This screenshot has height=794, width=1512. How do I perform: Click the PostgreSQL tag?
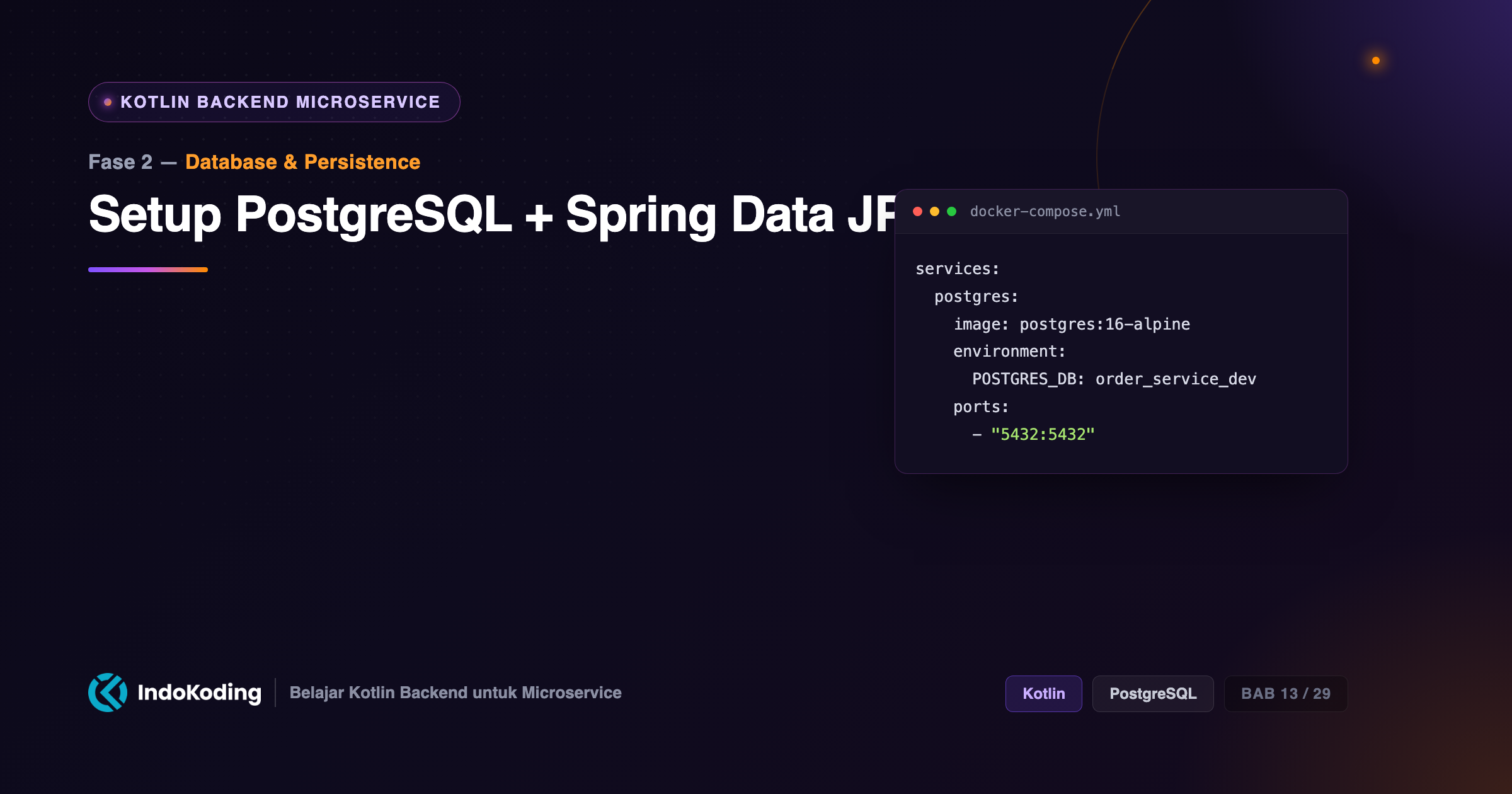coord(1153,694)
